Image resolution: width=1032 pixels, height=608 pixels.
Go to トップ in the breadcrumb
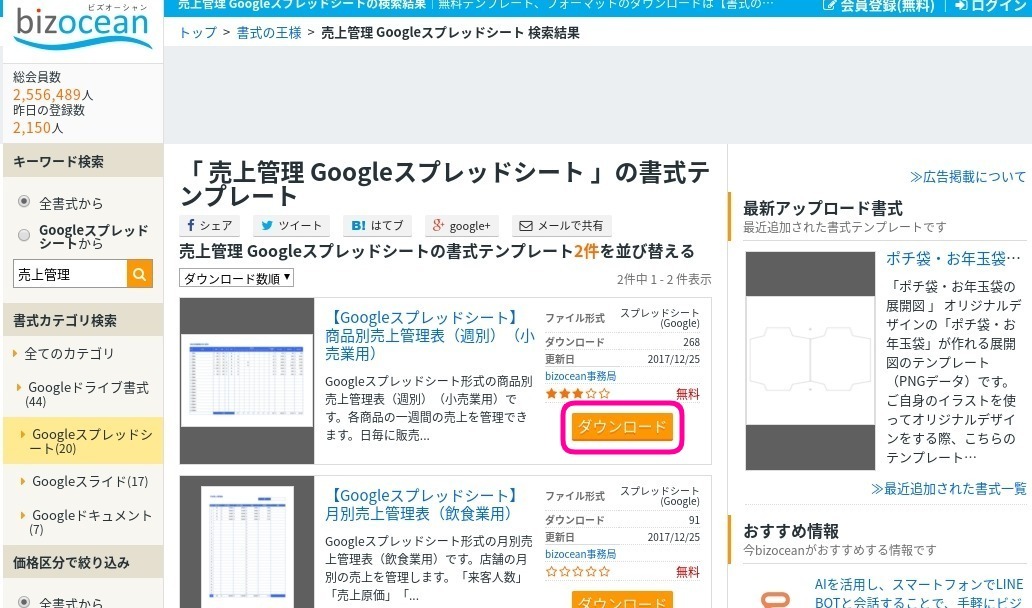pos(197,32)
